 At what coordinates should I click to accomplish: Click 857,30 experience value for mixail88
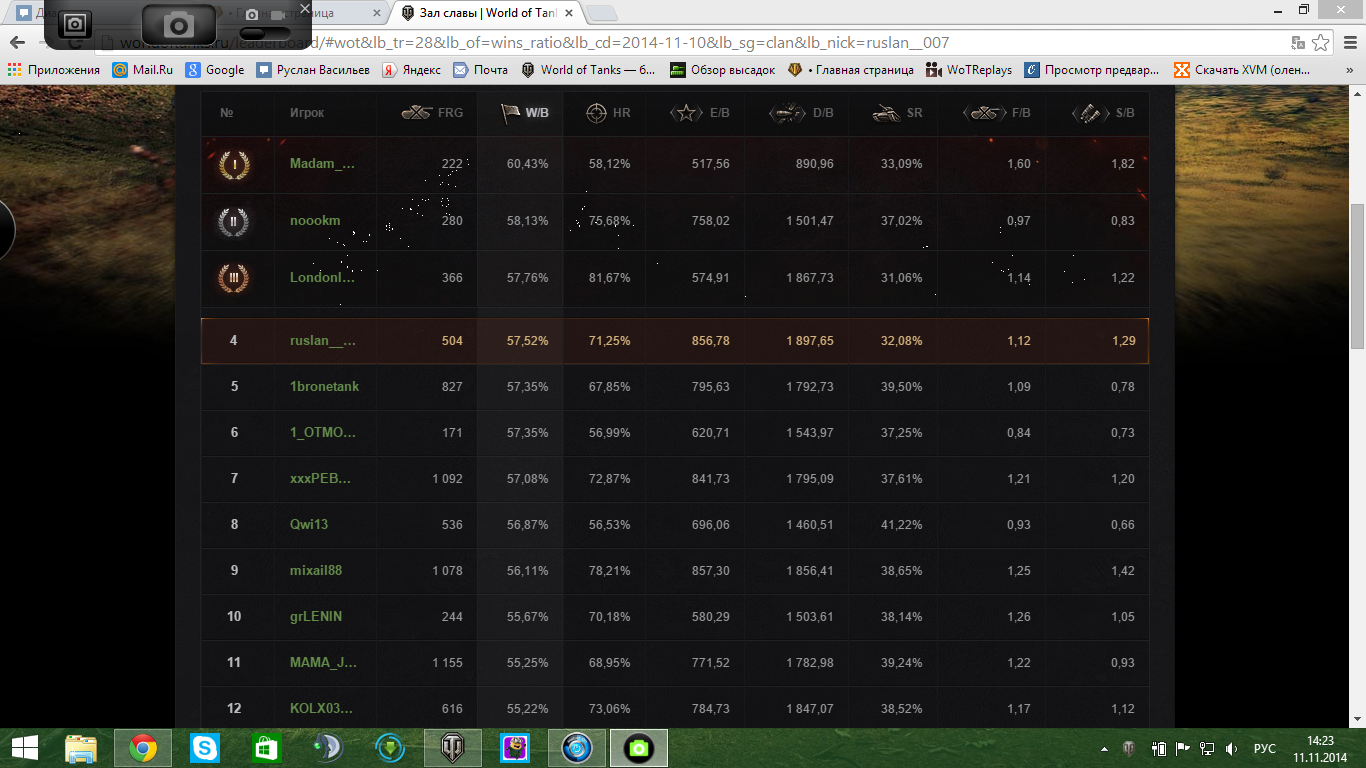710,571
